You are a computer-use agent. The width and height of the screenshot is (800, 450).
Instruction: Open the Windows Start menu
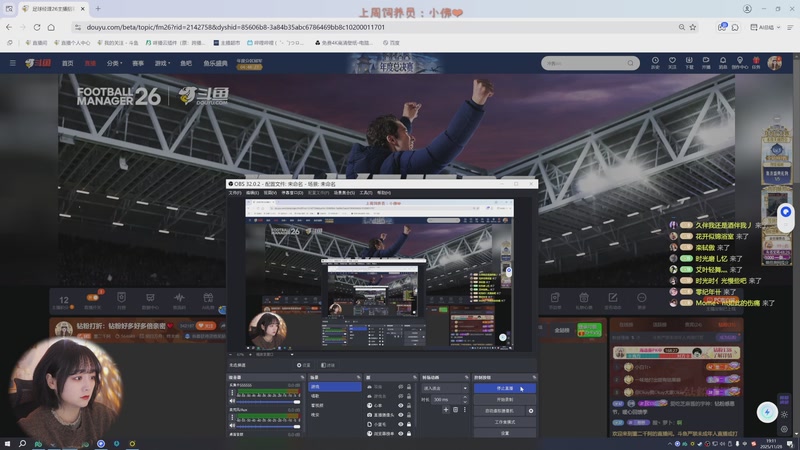click(7, 444)
